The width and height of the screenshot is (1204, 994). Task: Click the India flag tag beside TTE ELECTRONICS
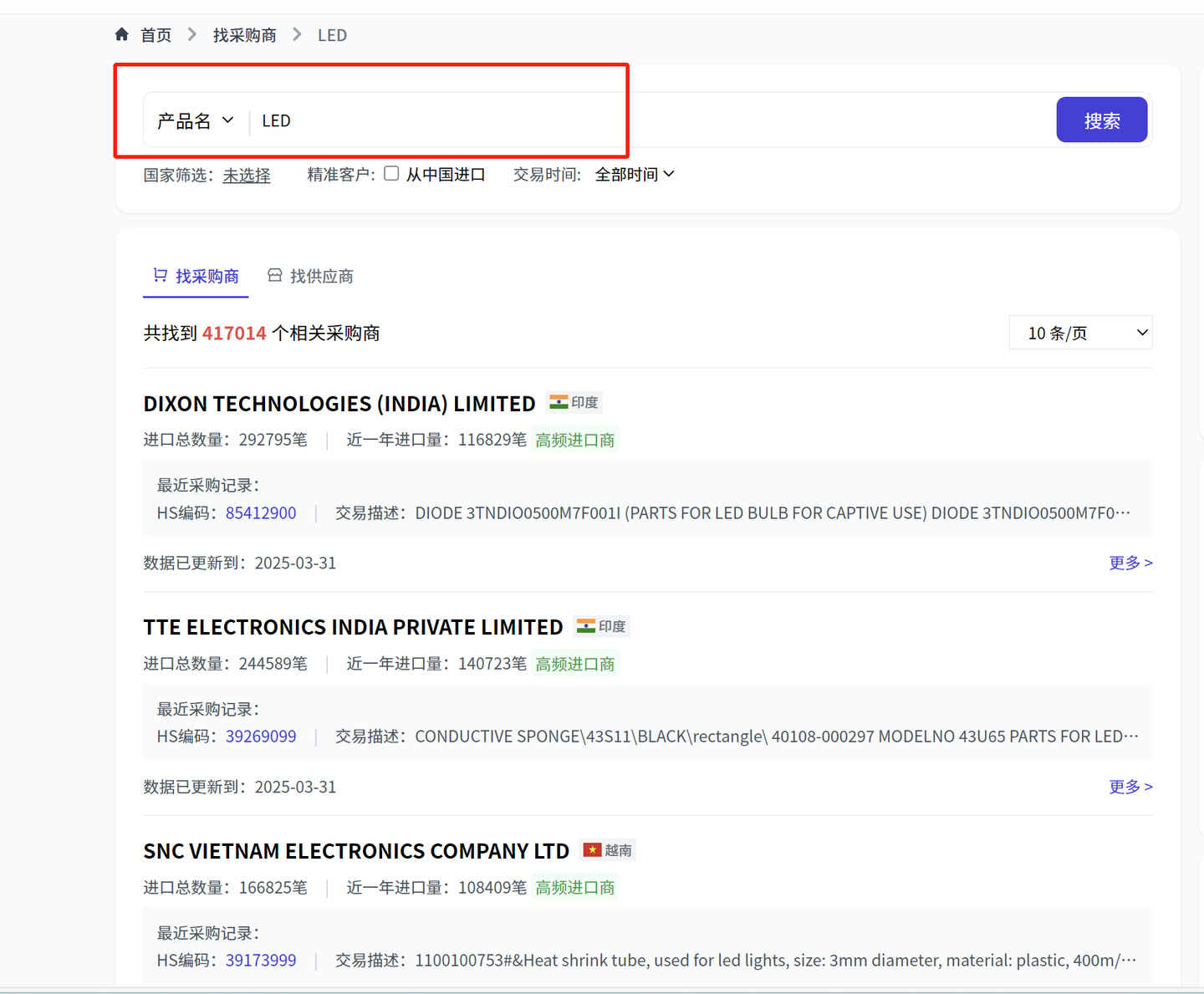pyautogui.click(x=602, y=626)
